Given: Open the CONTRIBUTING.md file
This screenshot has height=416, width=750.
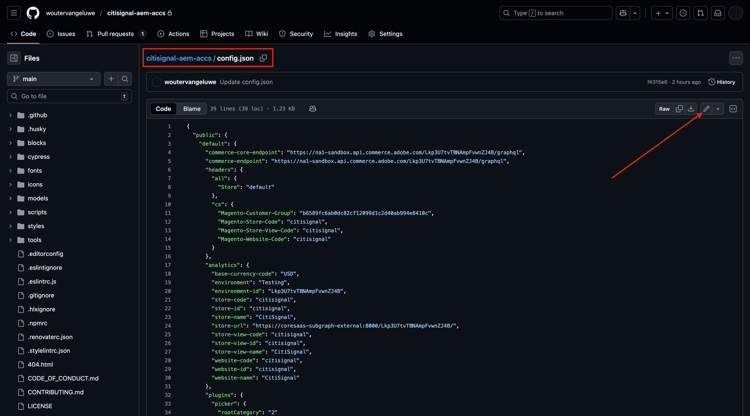Looking at the screenshot, I should pyautogui.click(x=55, y=392).
